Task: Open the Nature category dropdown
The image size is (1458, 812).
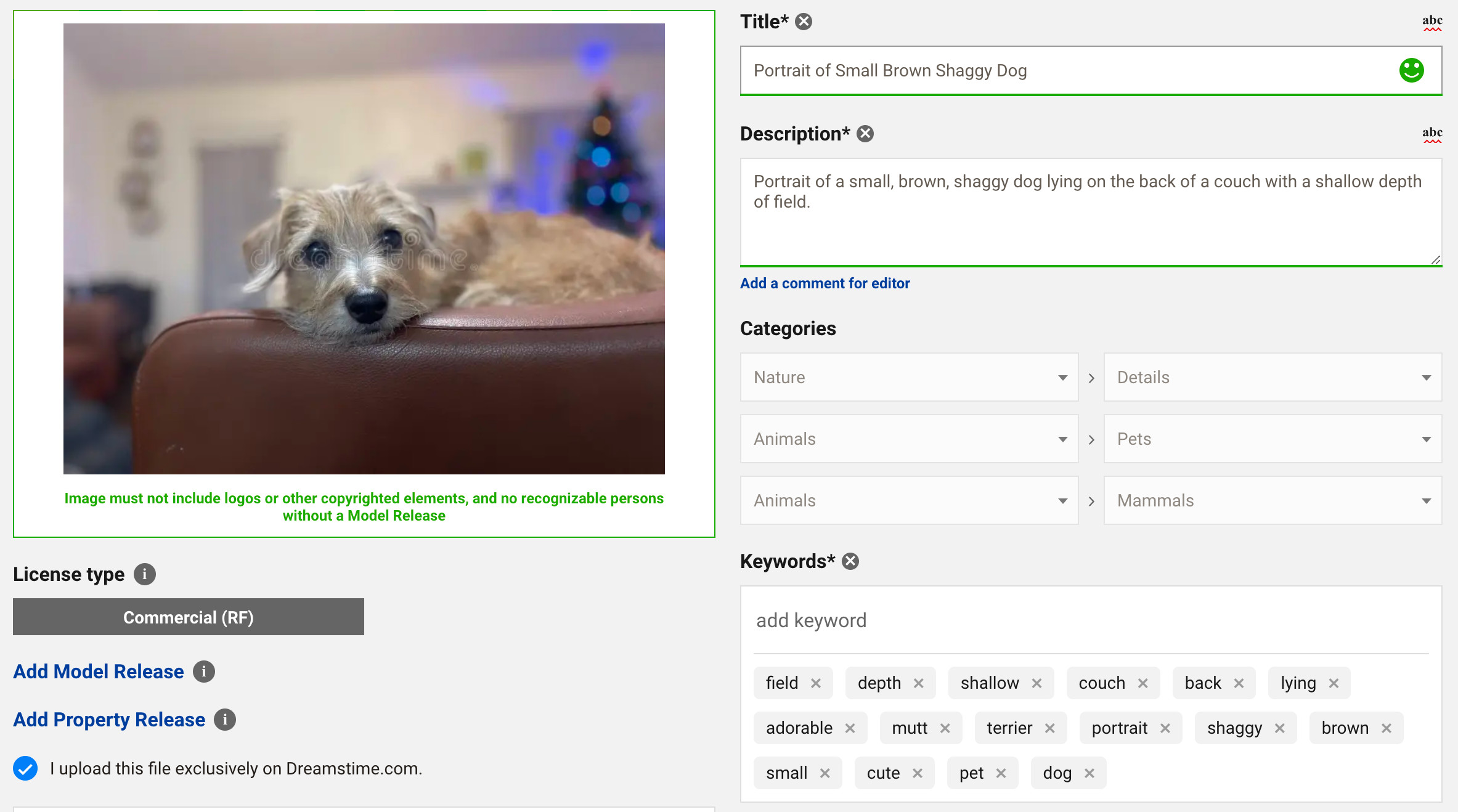Action: point(909,377)
